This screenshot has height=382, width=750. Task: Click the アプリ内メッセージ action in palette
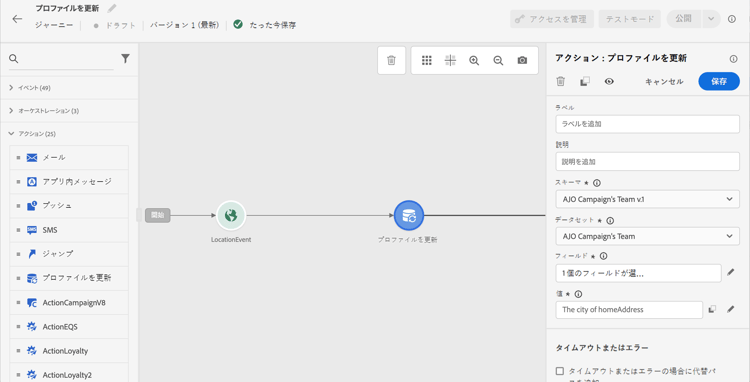(x=69, y=182)
